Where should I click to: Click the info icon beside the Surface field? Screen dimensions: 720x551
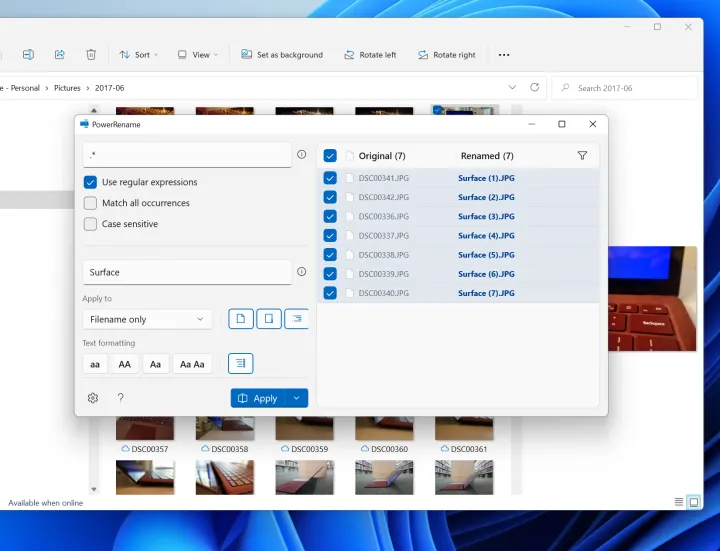click(x=301, y=271)
